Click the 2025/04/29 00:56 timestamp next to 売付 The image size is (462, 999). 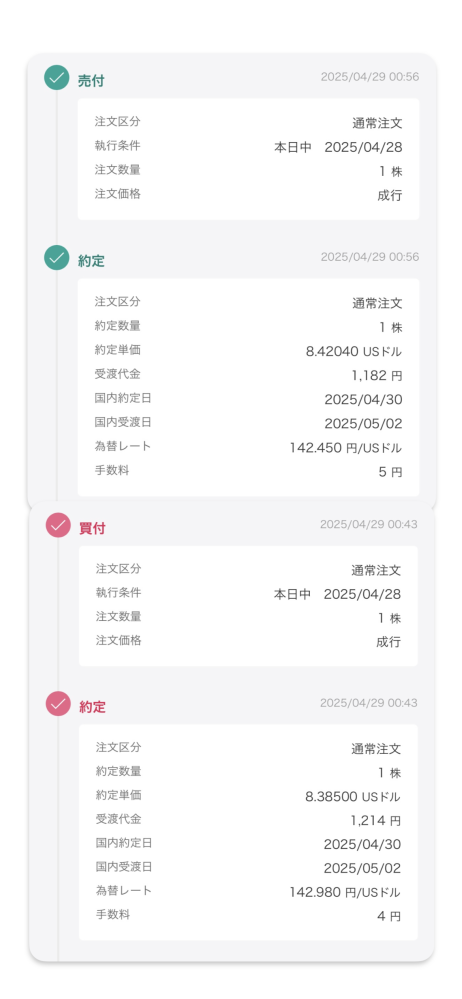370,77
